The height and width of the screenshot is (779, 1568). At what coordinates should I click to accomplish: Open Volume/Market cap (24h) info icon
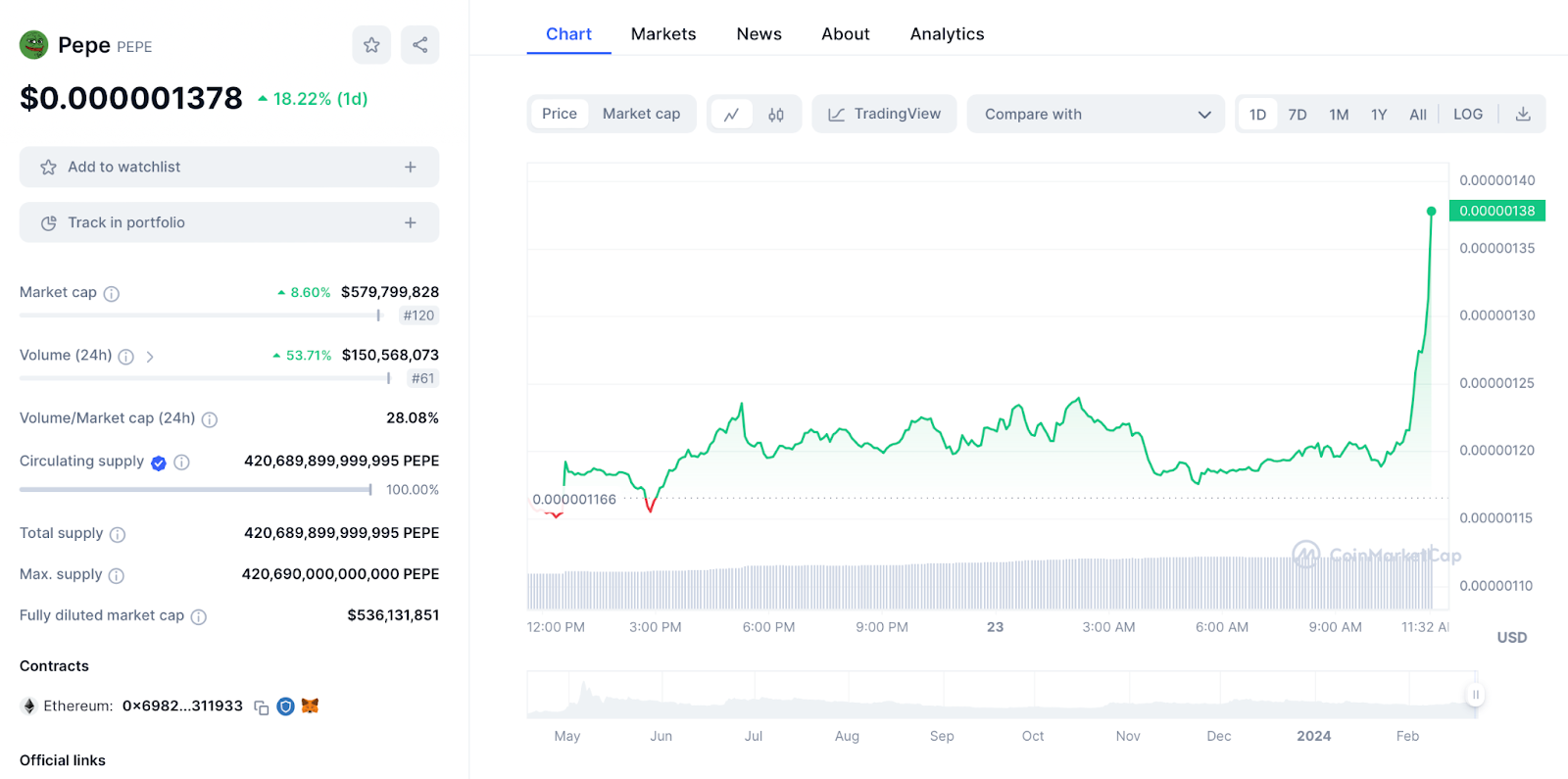(x=210, y=419)
